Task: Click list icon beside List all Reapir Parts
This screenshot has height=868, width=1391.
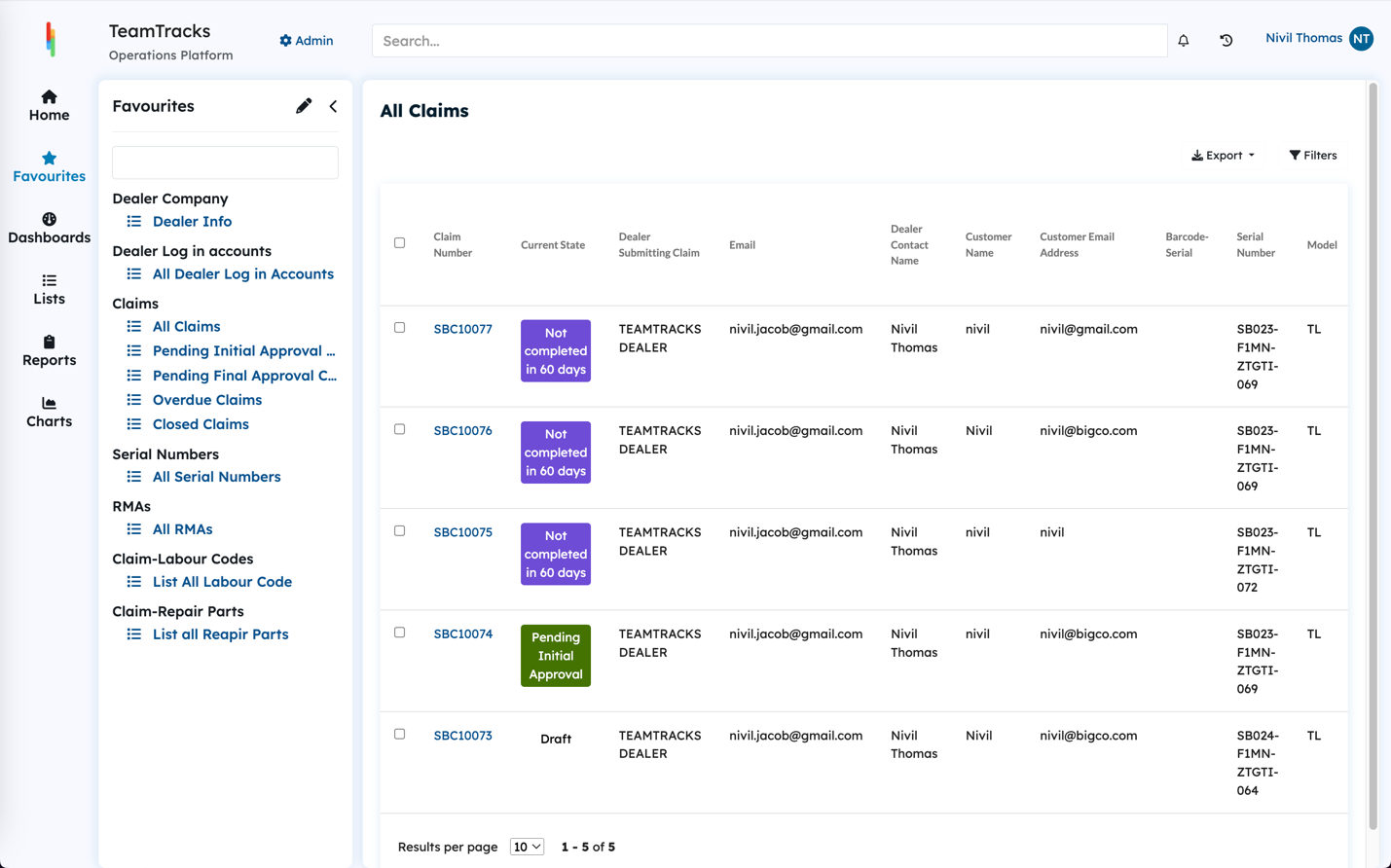Action: [x=134, y=634]
